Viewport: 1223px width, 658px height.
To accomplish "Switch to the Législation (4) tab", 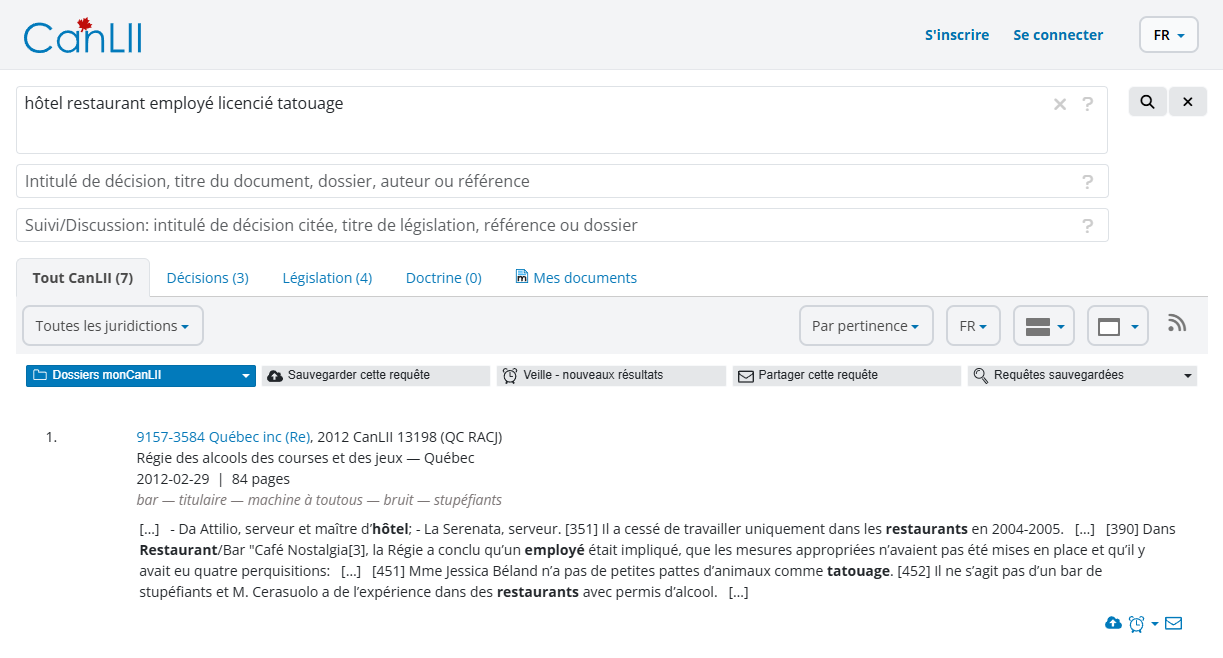I will click(327, 278).
